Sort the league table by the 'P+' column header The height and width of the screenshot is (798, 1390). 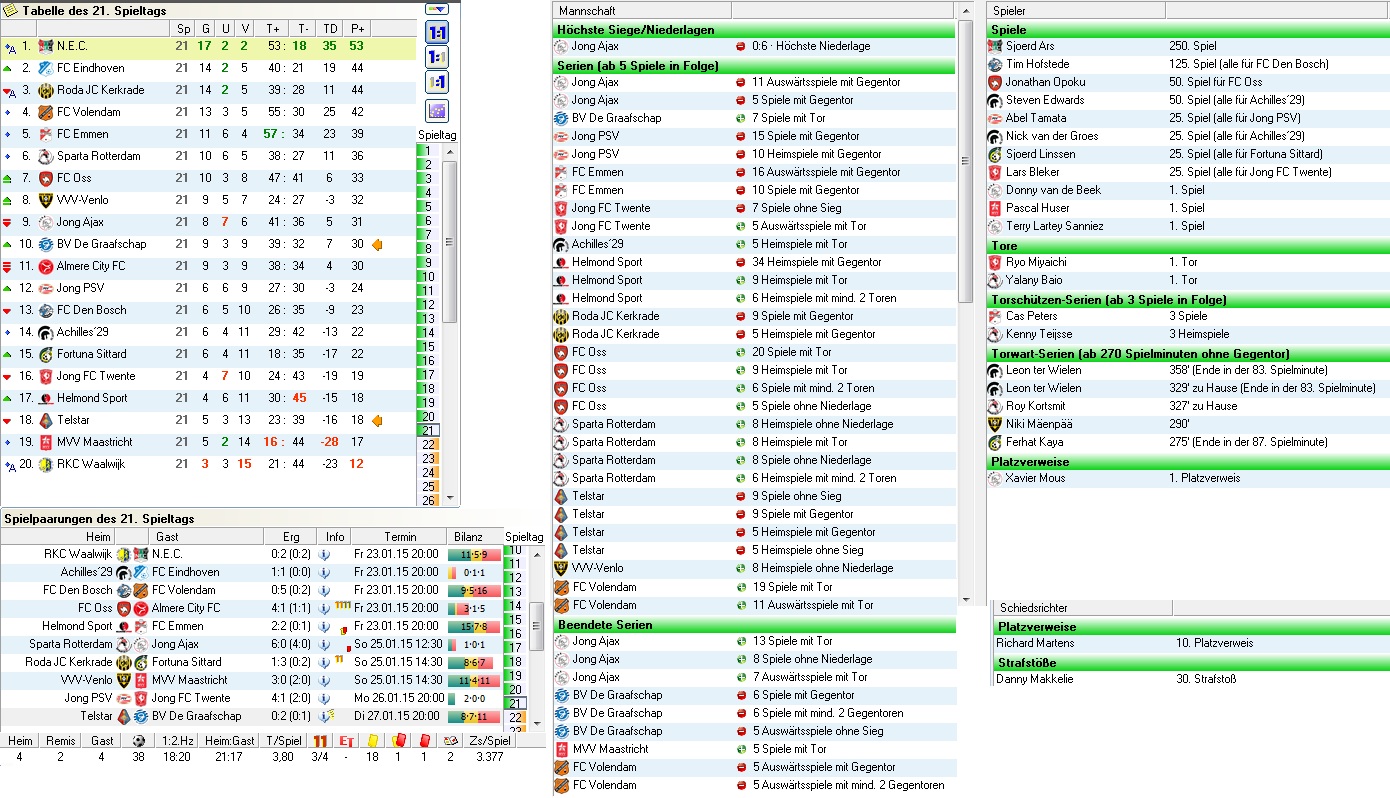click(357, 29)
